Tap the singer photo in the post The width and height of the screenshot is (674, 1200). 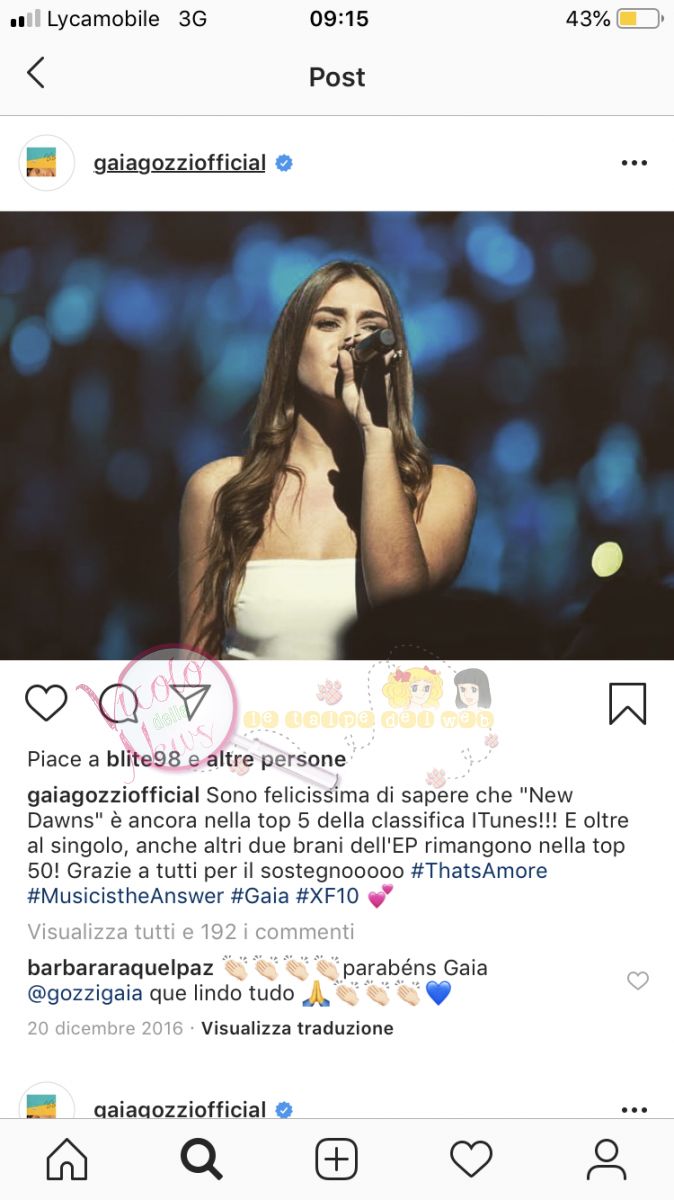(x=337, y=435)
